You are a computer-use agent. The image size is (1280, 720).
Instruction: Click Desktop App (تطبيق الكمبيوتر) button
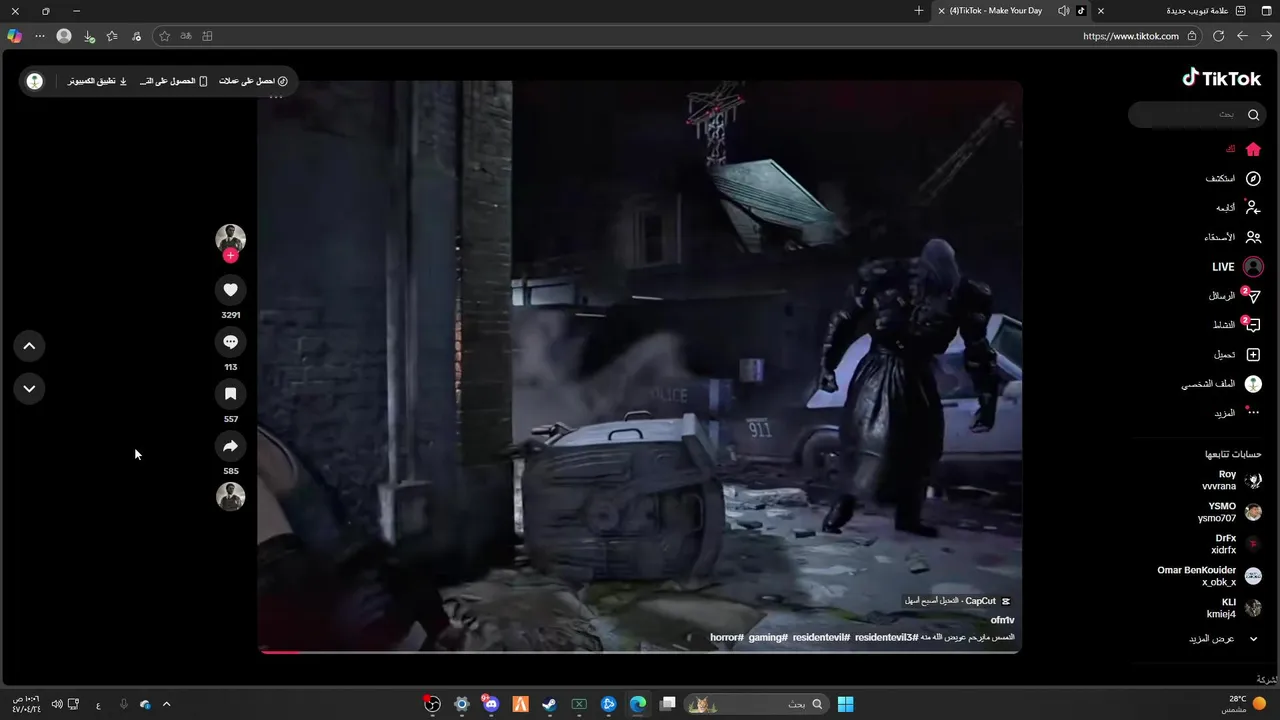tap(98, 81)
